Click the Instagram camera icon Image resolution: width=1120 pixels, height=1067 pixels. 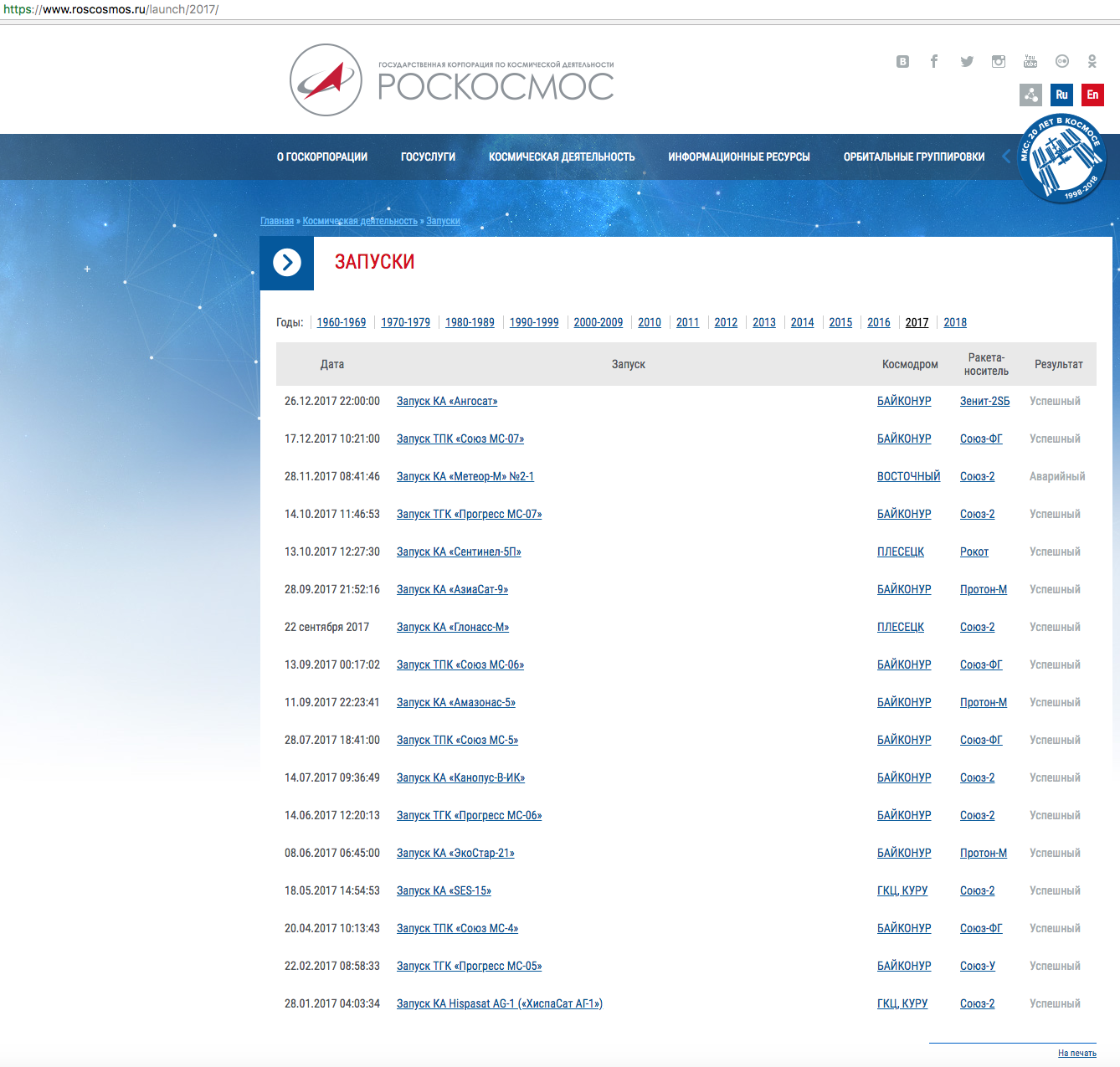click(999, 61)
